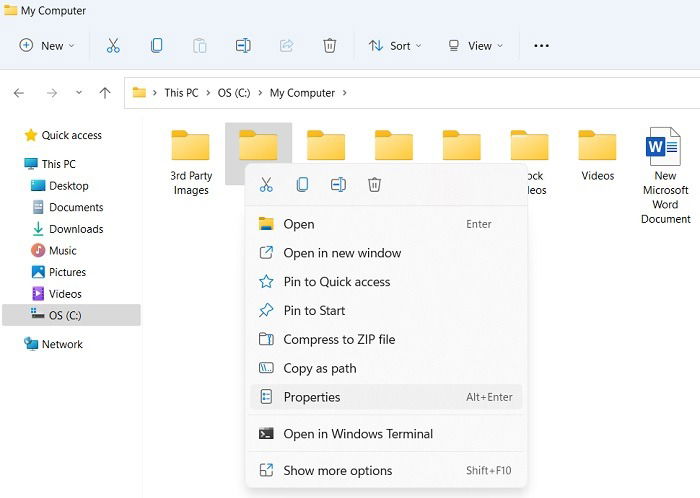
Task: Click the Cut icon in the top toolbar
Action: (x=113, y=46)
